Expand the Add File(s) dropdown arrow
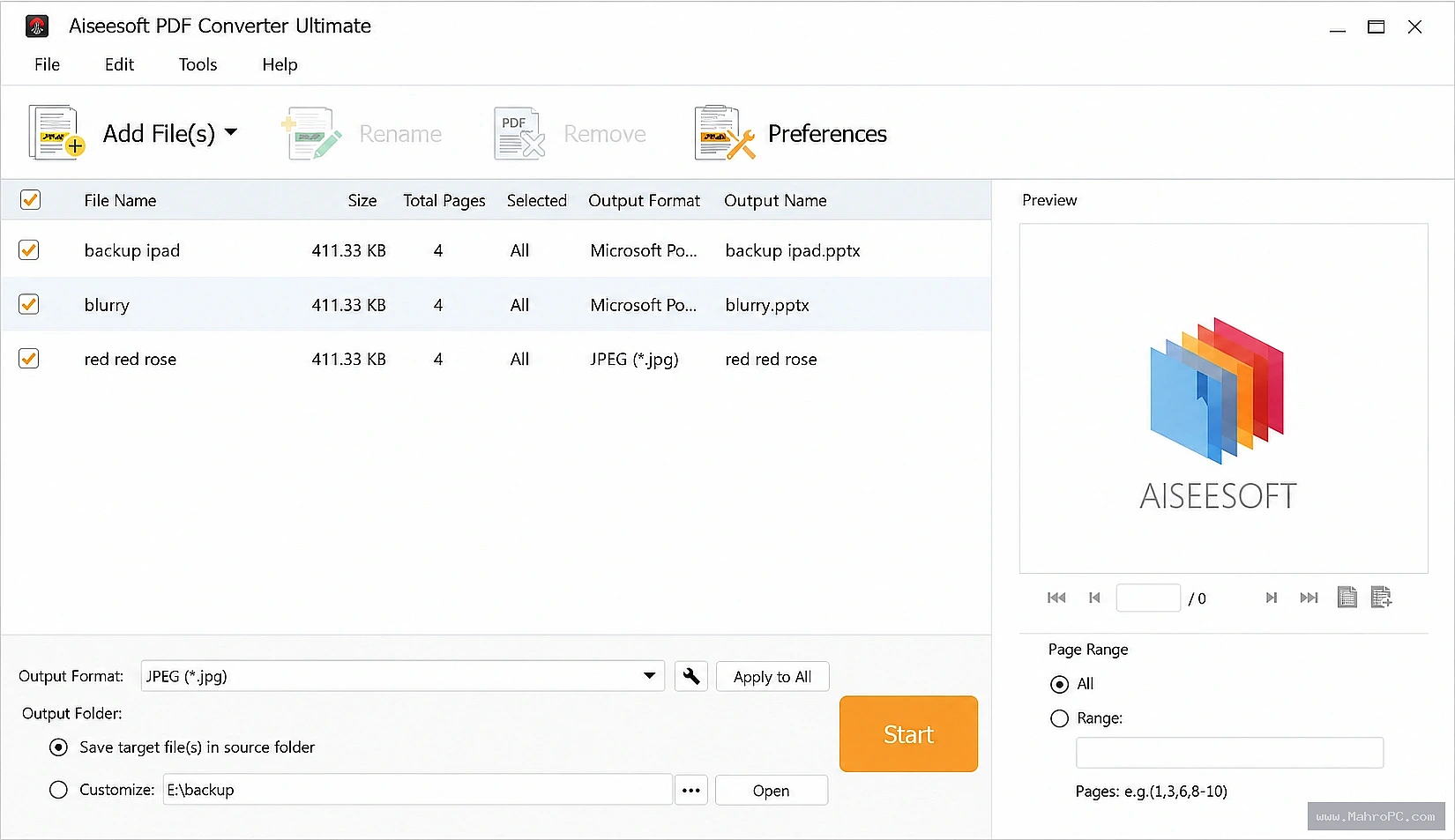Viewport: 1455px width, 840px height. 231,132
